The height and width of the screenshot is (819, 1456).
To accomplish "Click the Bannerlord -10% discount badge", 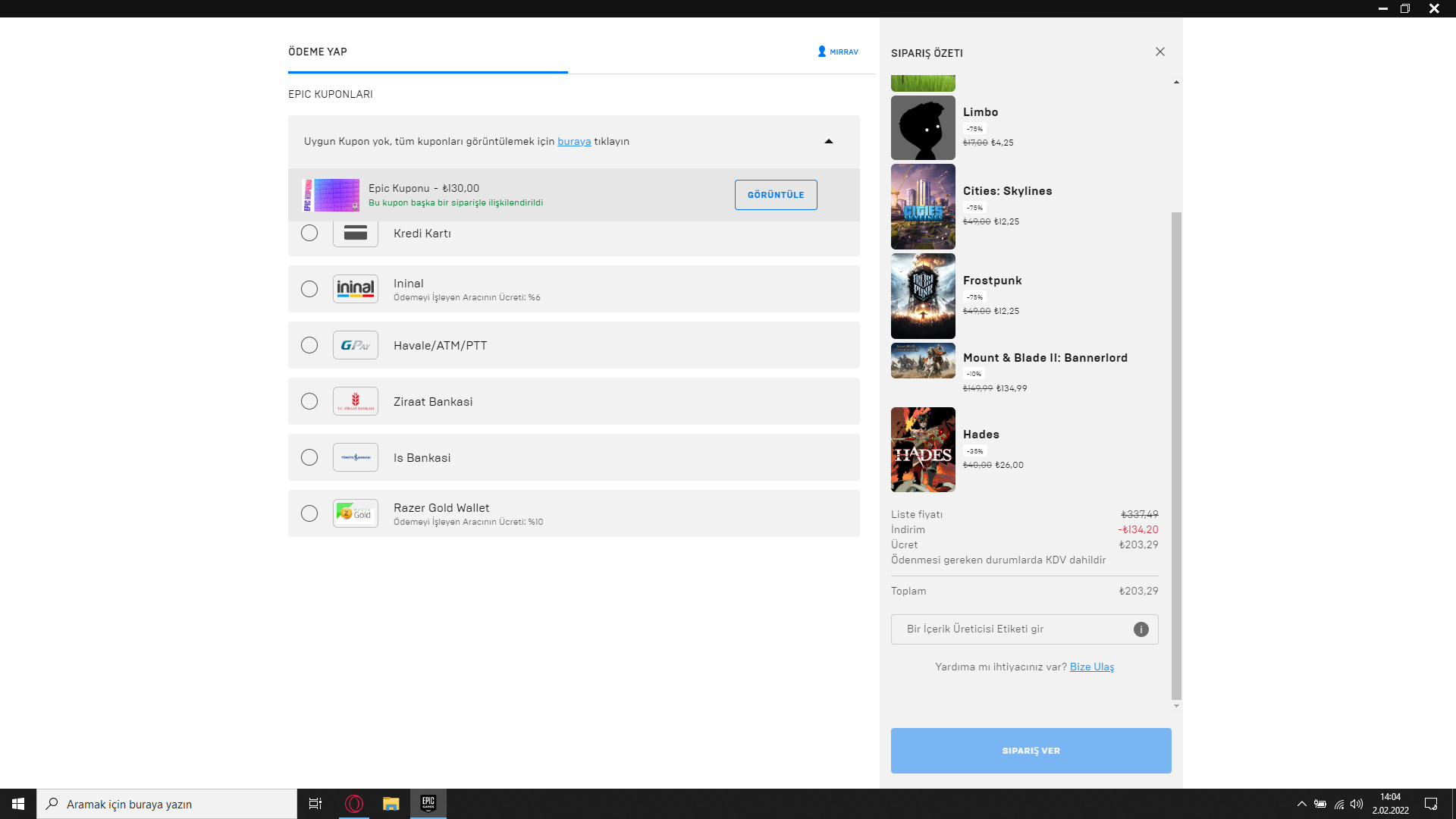I will [974, 374].
